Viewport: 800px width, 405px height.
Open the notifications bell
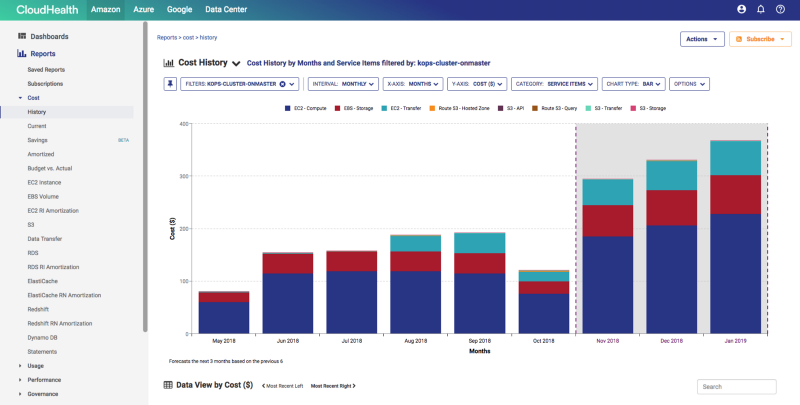761,9
